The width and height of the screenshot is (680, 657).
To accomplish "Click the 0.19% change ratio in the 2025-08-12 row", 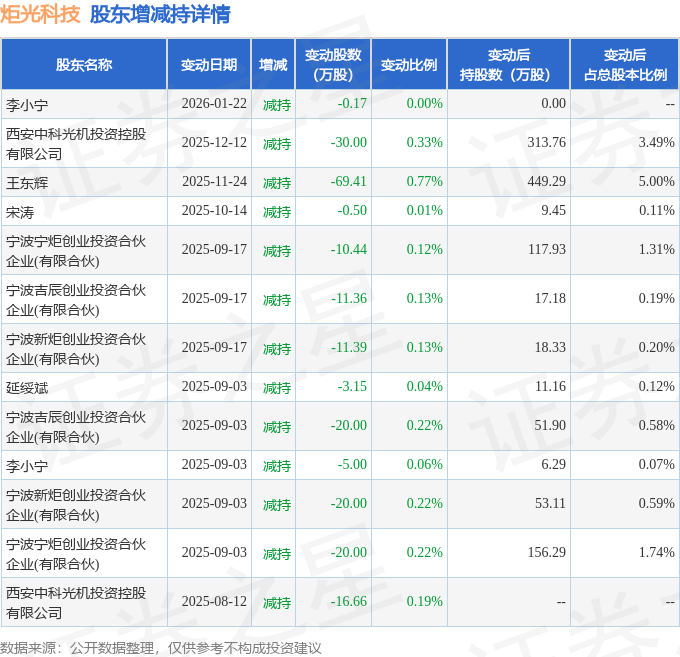I will click(x=425, y=601).
